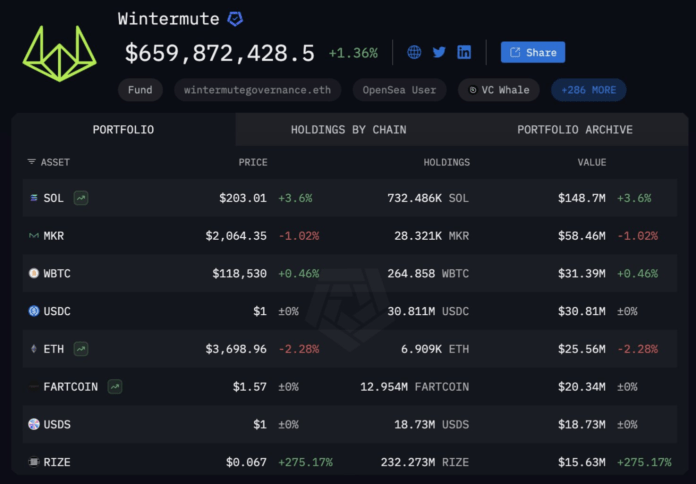Select the OpenSea User tag
The width and height of the screenshot is (696, 484).
[x=399, y=90]
